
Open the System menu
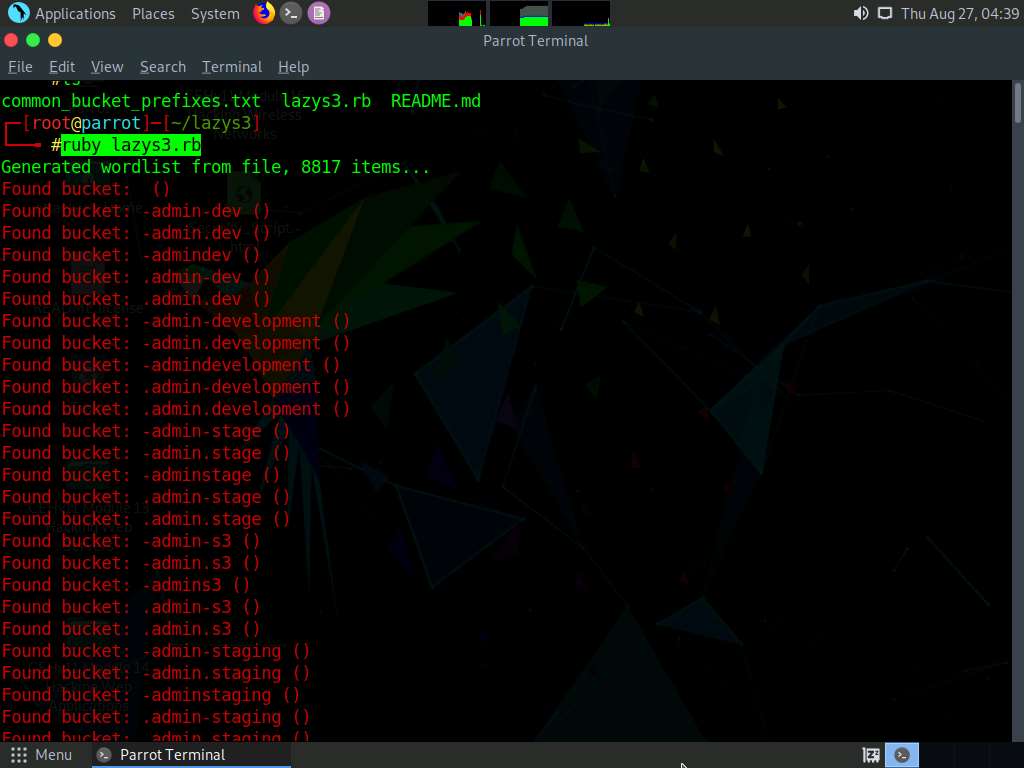click(x=214, y=13)
